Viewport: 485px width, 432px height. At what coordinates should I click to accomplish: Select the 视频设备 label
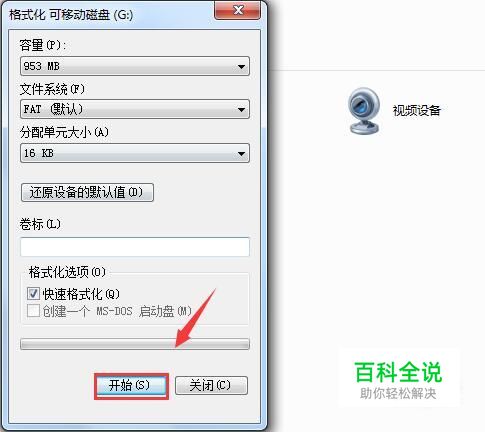pyautogui.click(x=417, y=111)
